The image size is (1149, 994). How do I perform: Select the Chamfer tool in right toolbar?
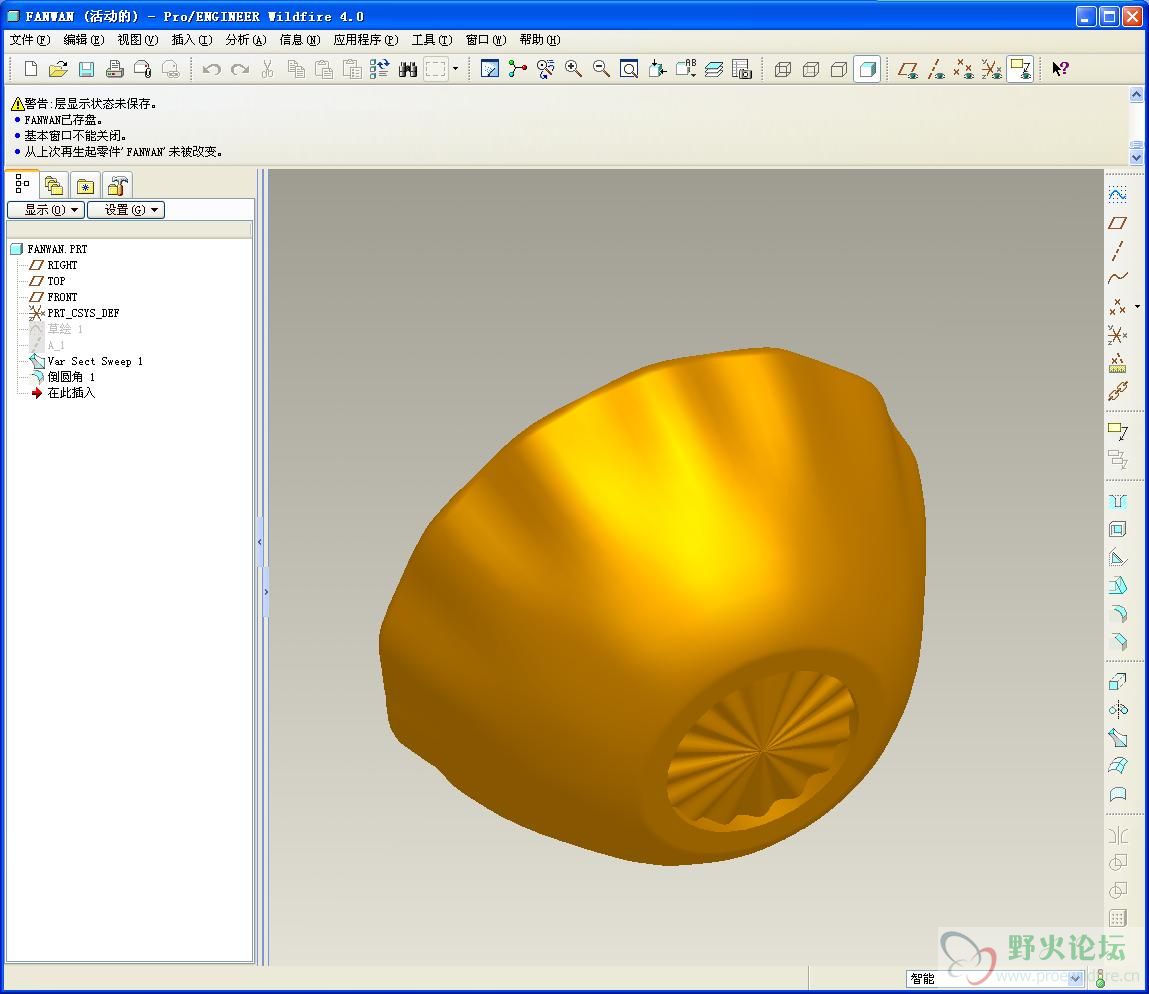(x=1117, y=641)
